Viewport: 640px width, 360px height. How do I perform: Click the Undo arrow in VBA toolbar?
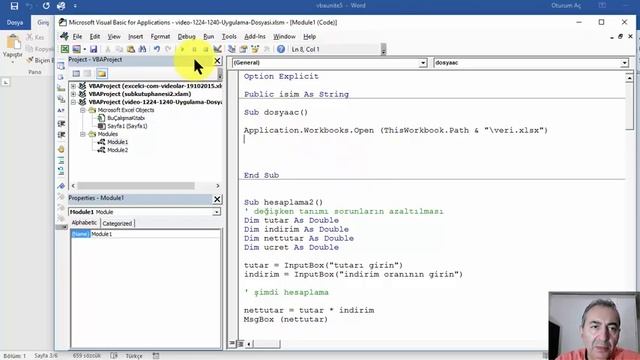pyautogui.click(x=157, y=49)
